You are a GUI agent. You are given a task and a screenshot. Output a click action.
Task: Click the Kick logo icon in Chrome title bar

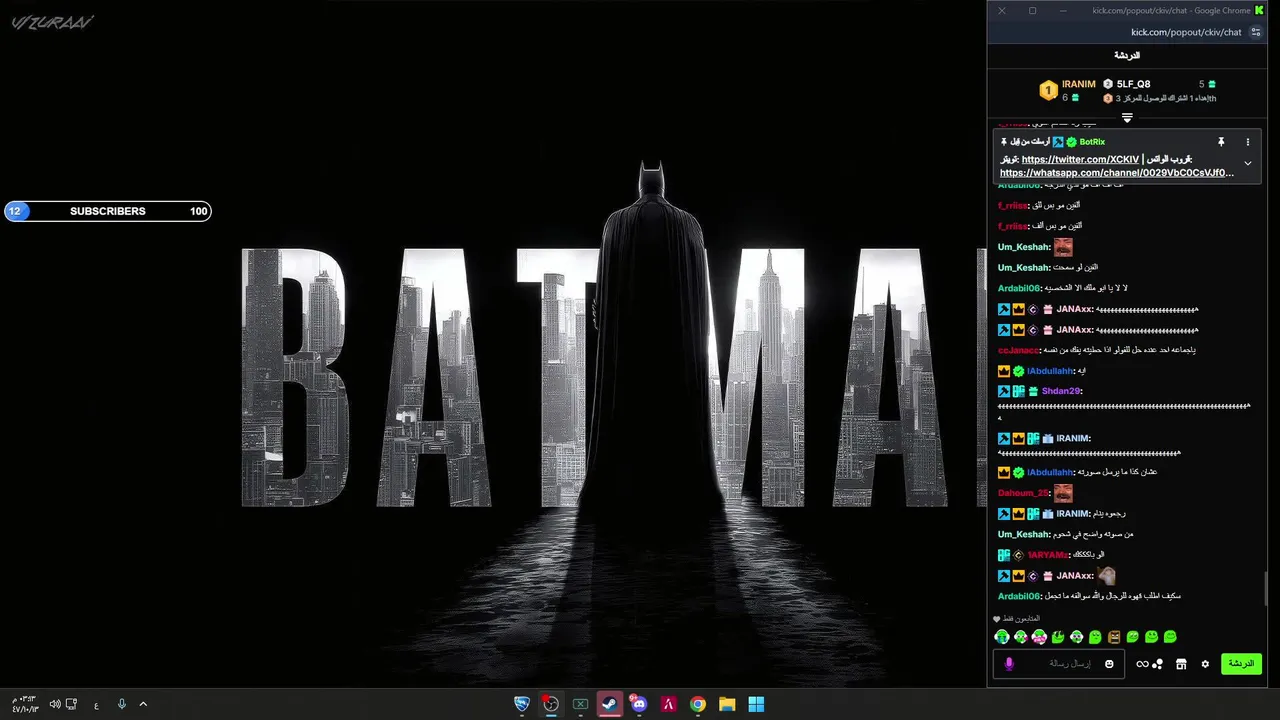[1258, 10]
